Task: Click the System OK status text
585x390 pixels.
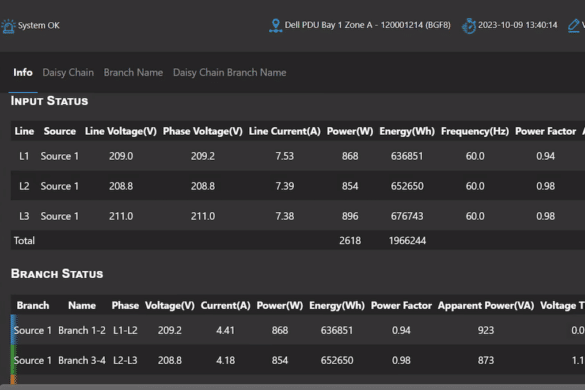Action: click(39, 25)
